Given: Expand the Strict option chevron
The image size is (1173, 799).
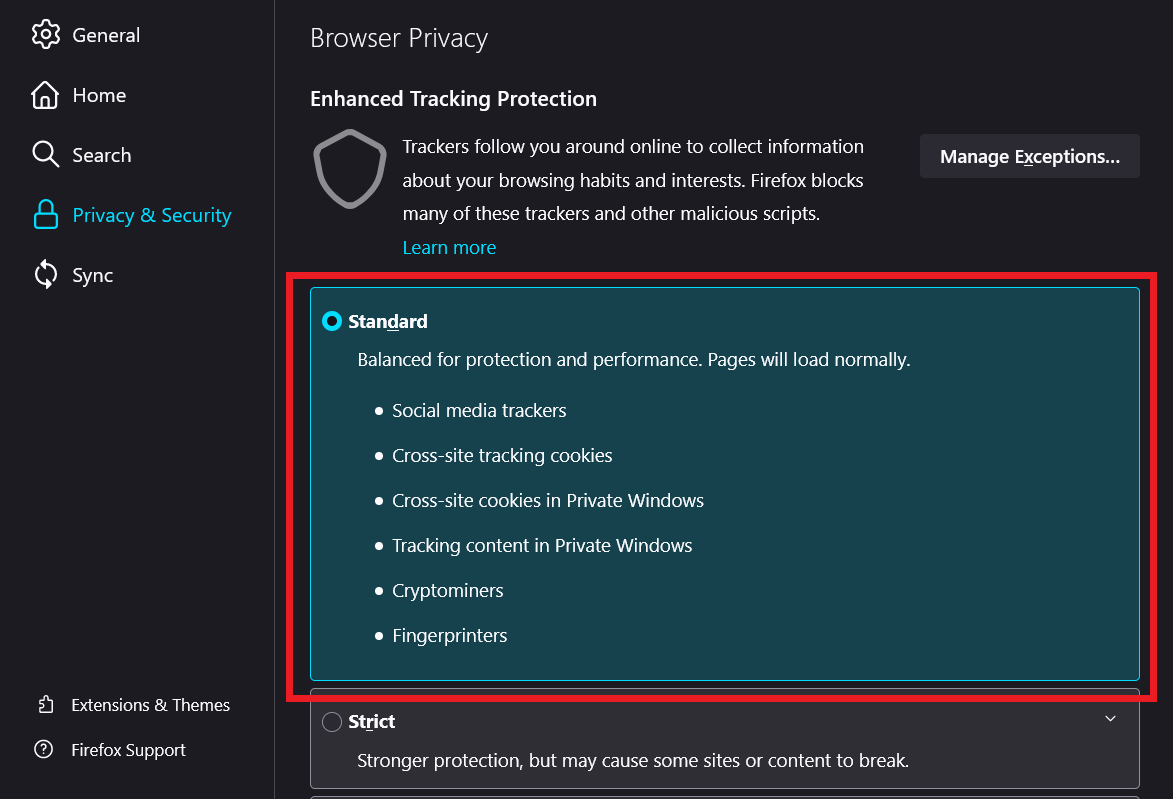Looking at the screenshot, I should (x=1110, y=719).
